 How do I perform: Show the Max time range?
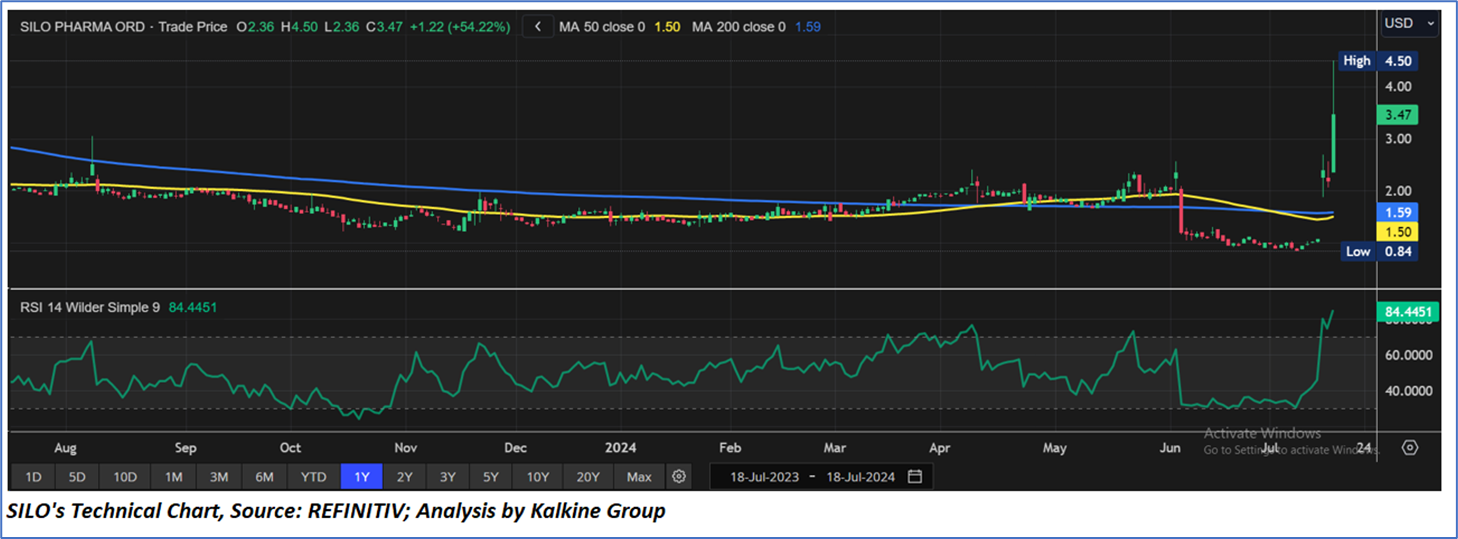tap(639, 477)
